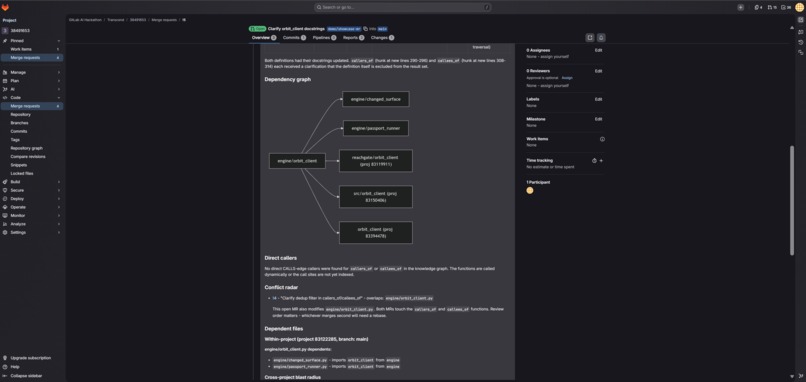Open the create new plus button

tap(740, 7)
